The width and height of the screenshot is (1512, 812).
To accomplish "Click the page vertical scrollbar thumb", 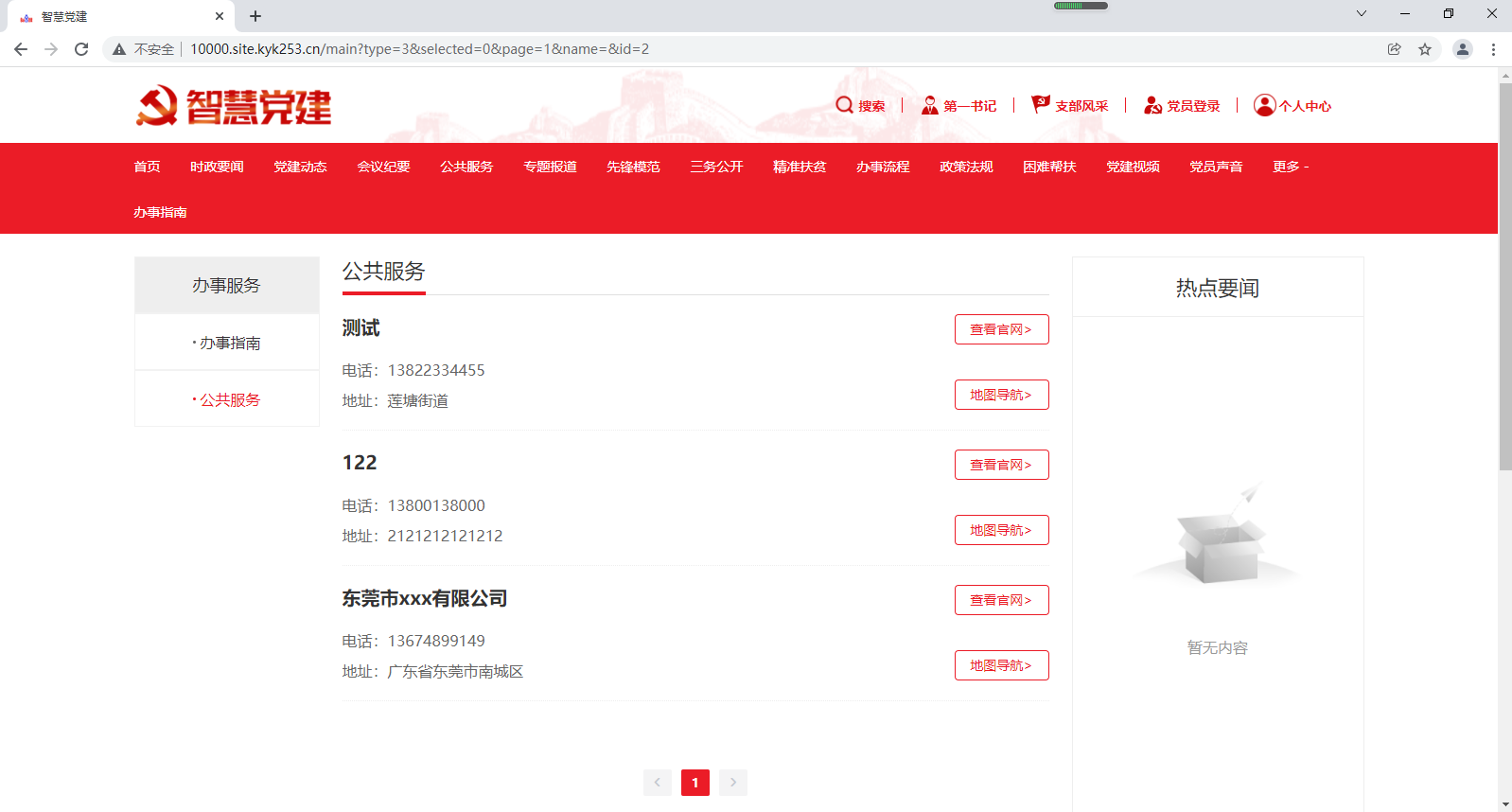I will [1504, 276].
